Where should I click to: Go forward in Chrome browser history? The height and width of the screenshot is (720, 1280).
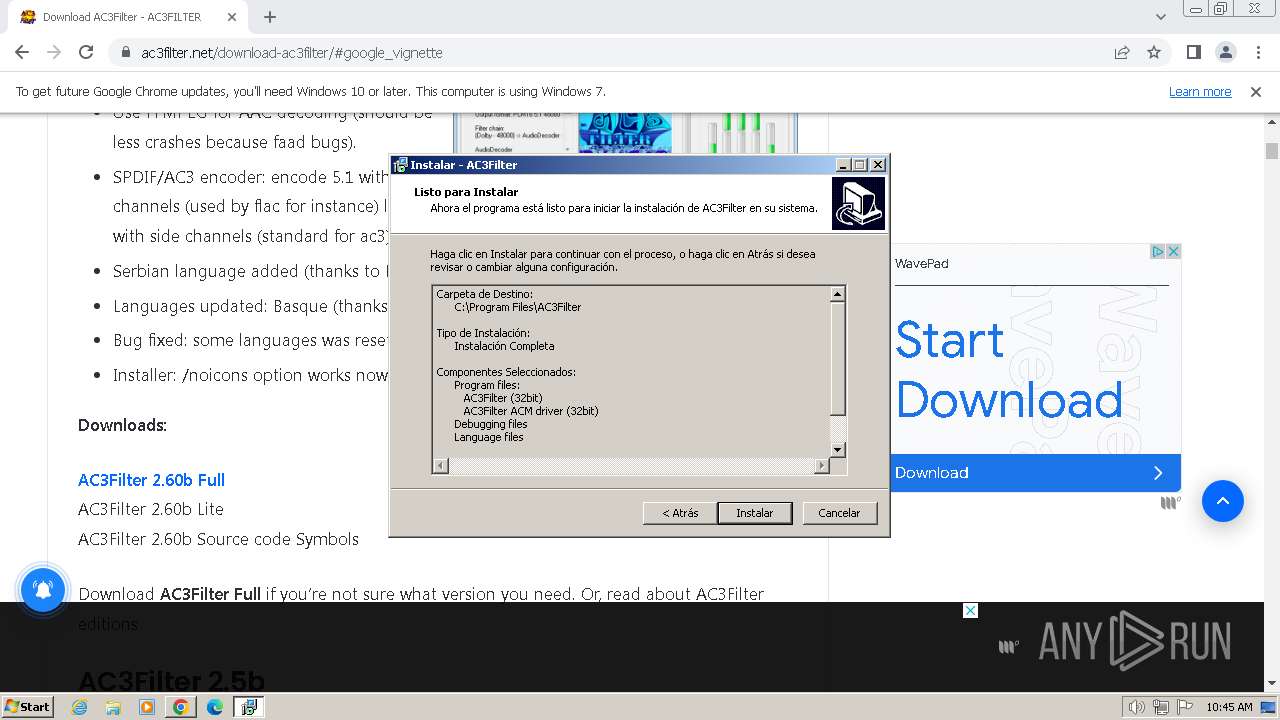(x=54, y=52)
